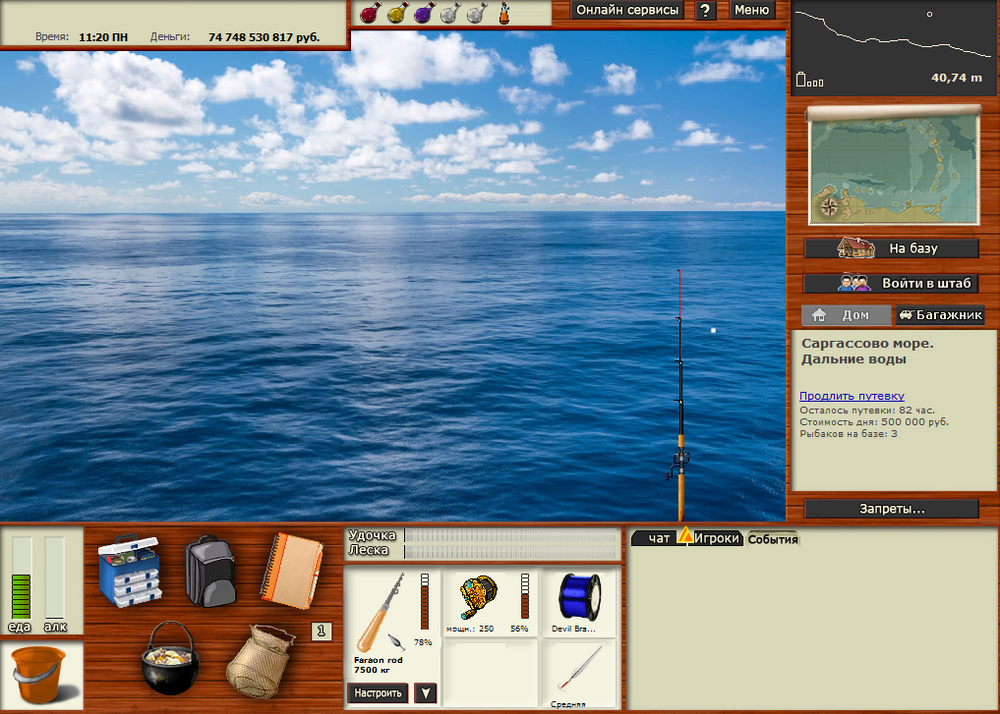Select the purple potion
The height and width of the screenshot is (714, 1000).
tap(422, 12)
